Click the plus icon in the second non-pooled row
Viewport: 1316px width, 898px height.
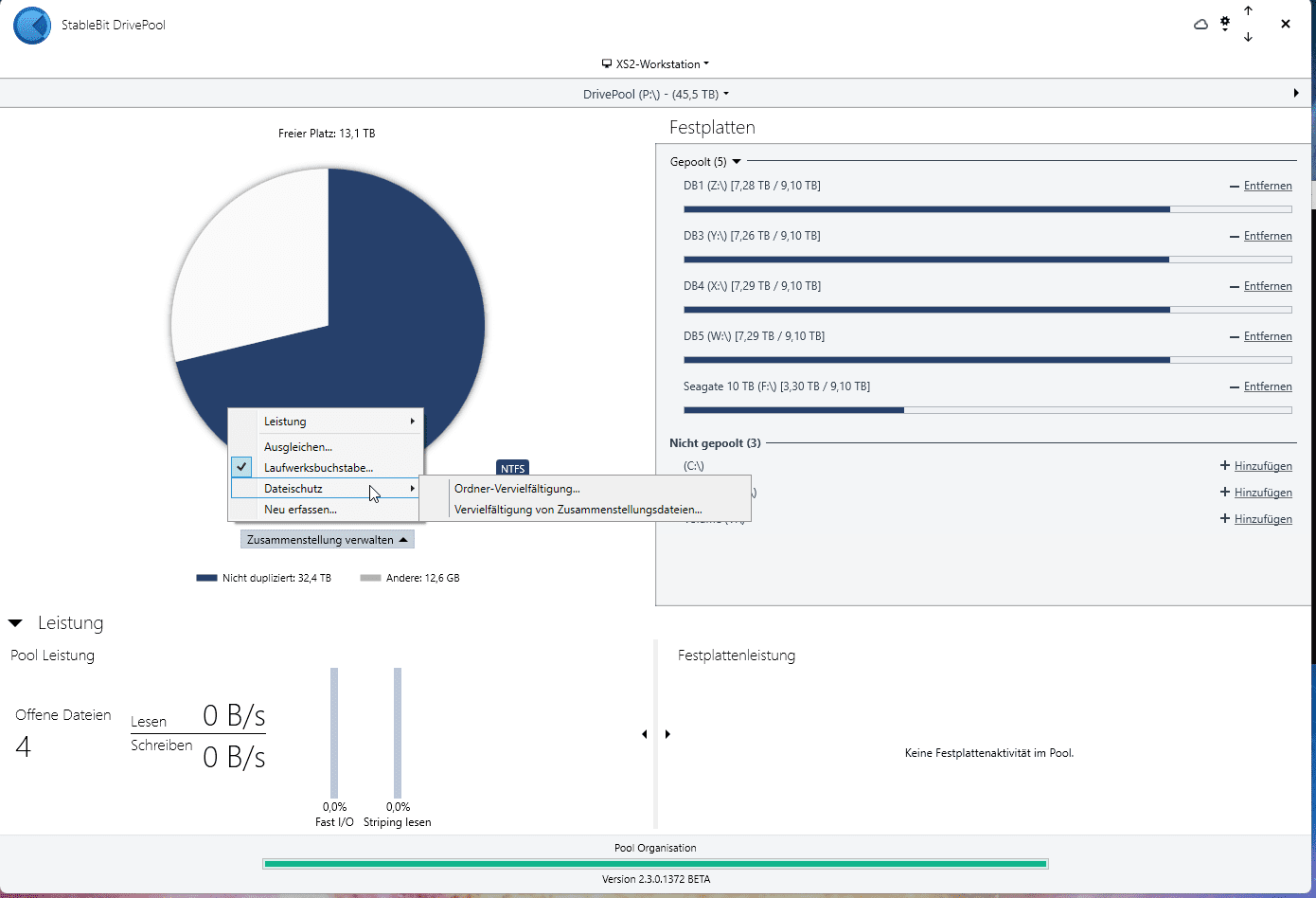(1225, 492)
